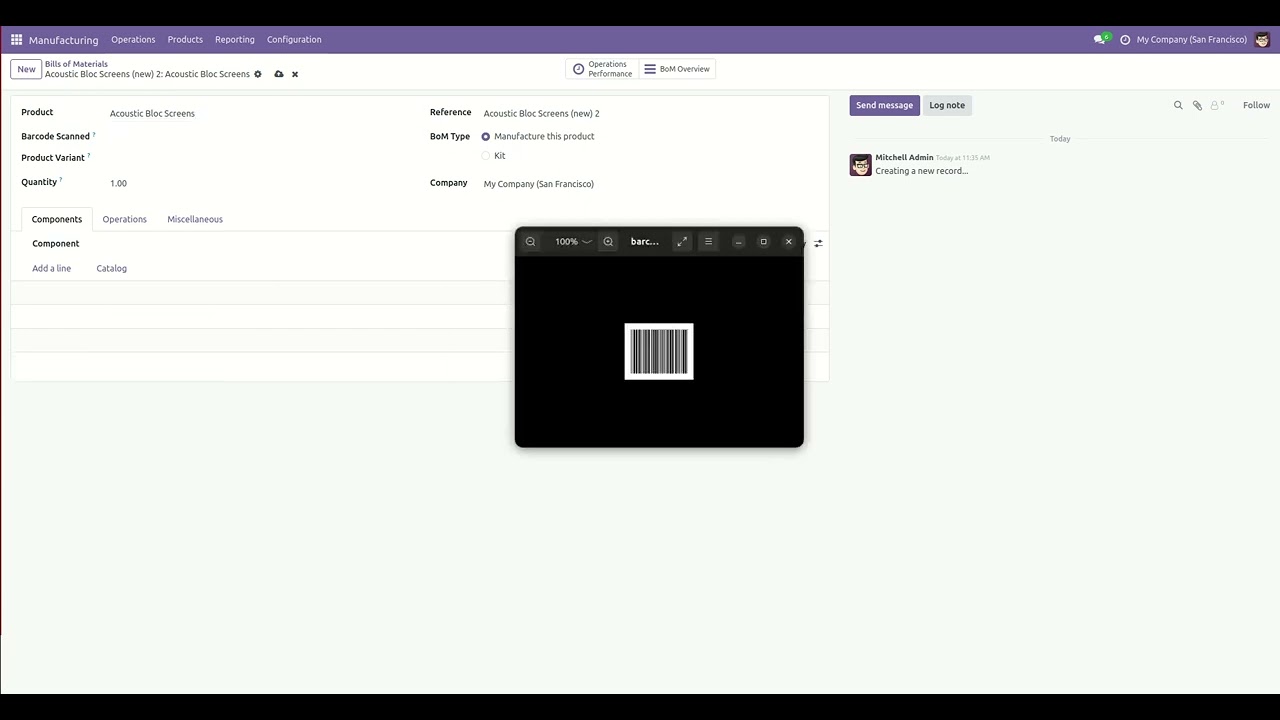The height and width of the screenshot is (720, 1280).
Task: Minimize the image viewer window
Action: [x=738, y=242]
